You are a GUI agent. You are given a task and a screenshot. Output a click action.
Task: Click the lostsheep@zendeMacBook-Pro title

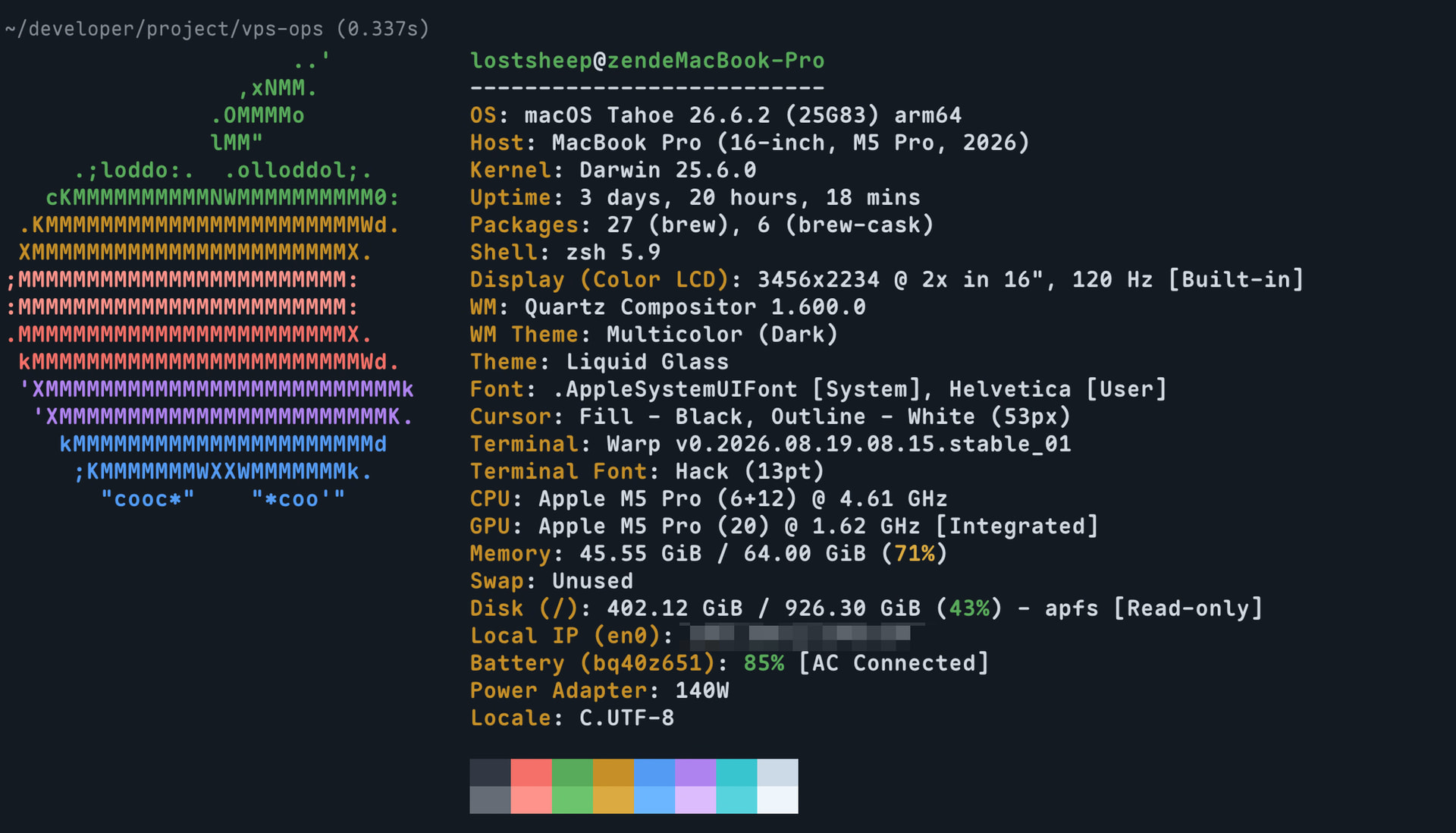coord(647,61)
